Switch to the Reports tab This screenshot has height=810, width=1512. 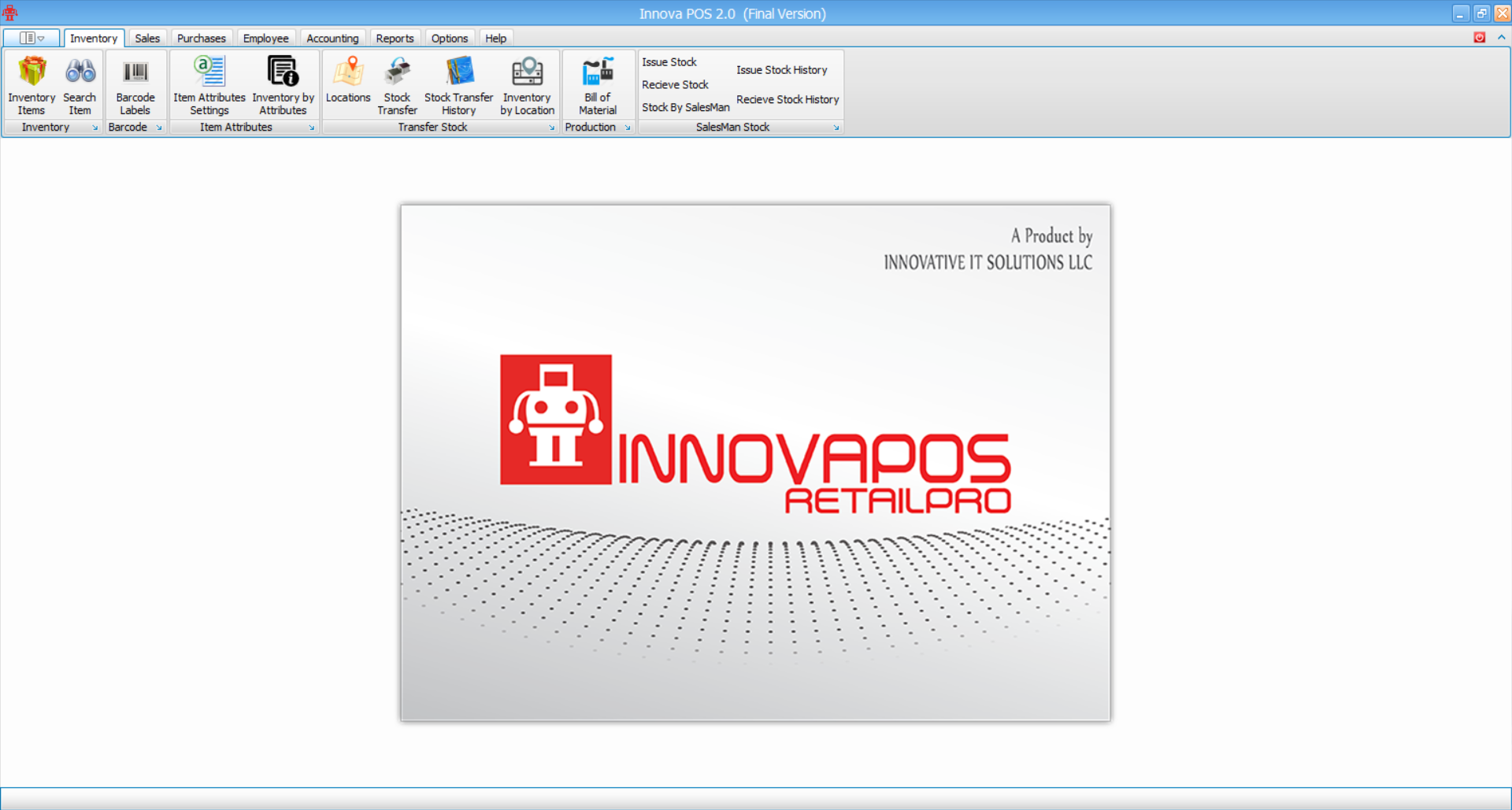point(395,38)
